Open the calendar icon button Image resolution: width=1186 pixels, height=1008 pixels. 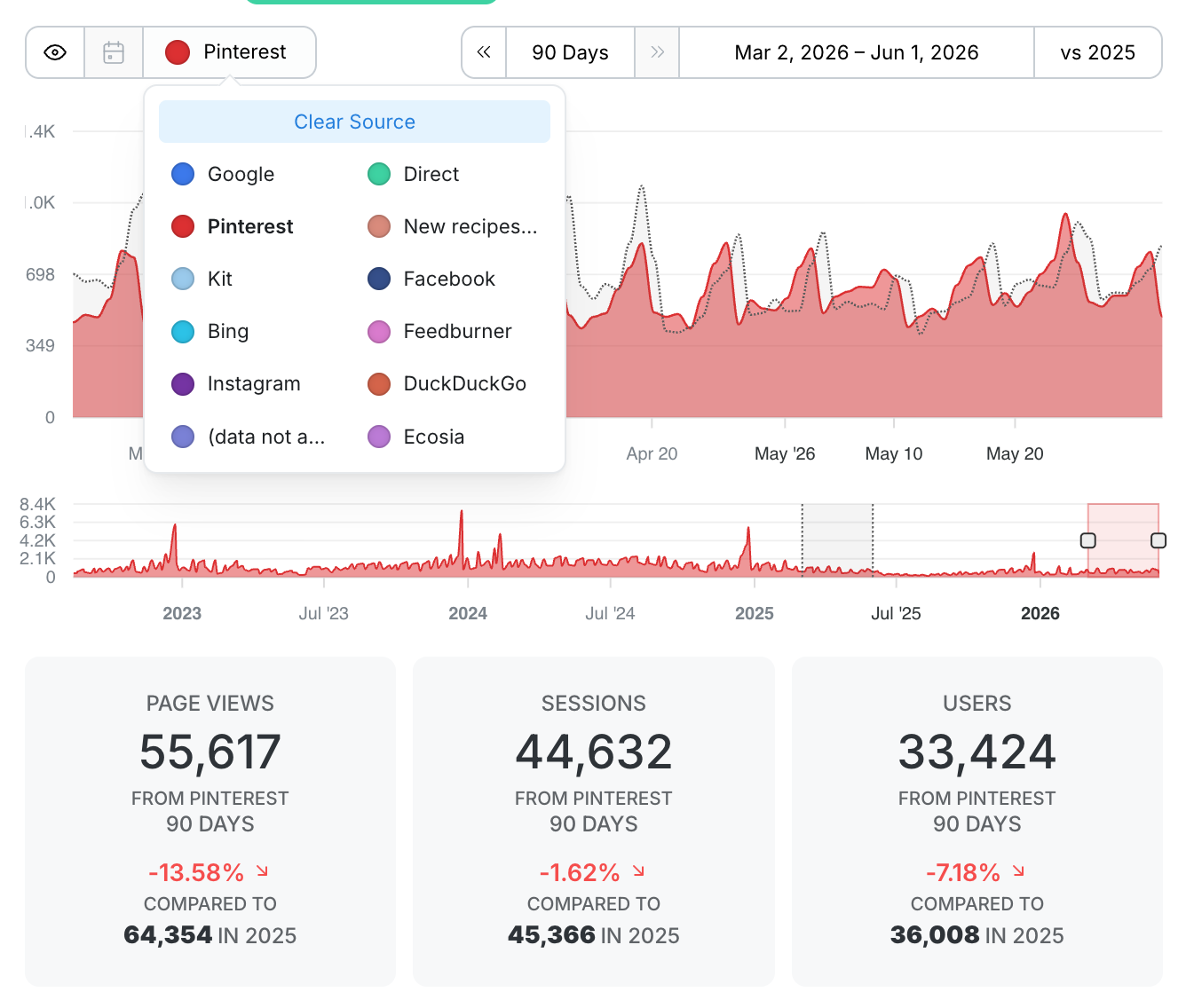pyautogui.click(x=114, y=52)
